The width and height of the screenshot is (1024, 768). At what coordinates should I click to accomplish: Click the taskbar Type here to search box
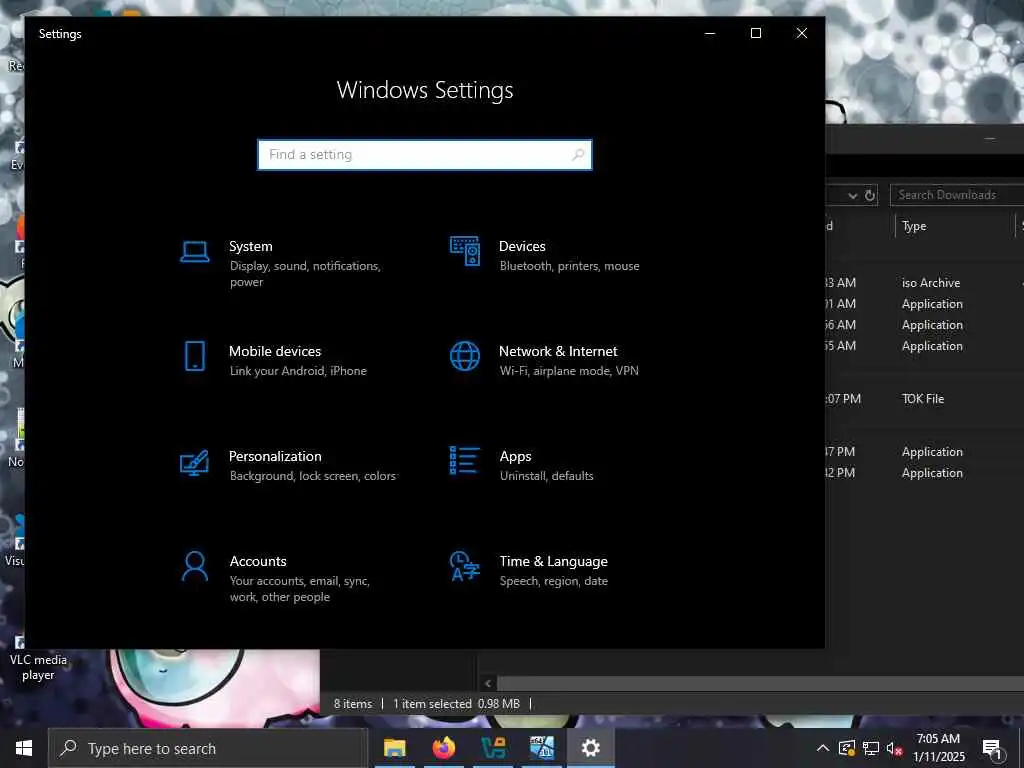208,748
